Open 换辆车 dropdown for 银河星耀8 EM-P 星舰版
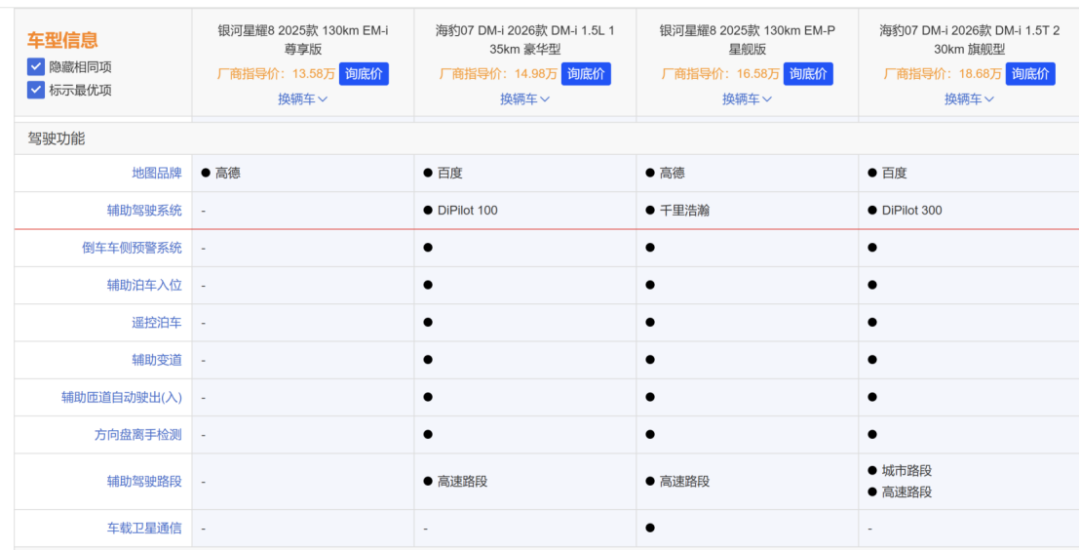 747,99
